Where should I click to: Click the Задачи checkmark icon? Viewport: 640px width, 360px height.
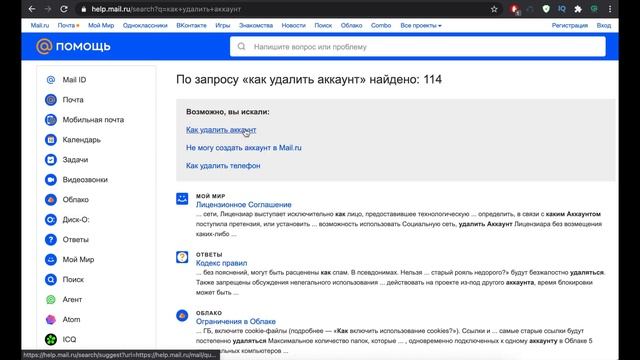pyautogui.click(x=51, y=160)
